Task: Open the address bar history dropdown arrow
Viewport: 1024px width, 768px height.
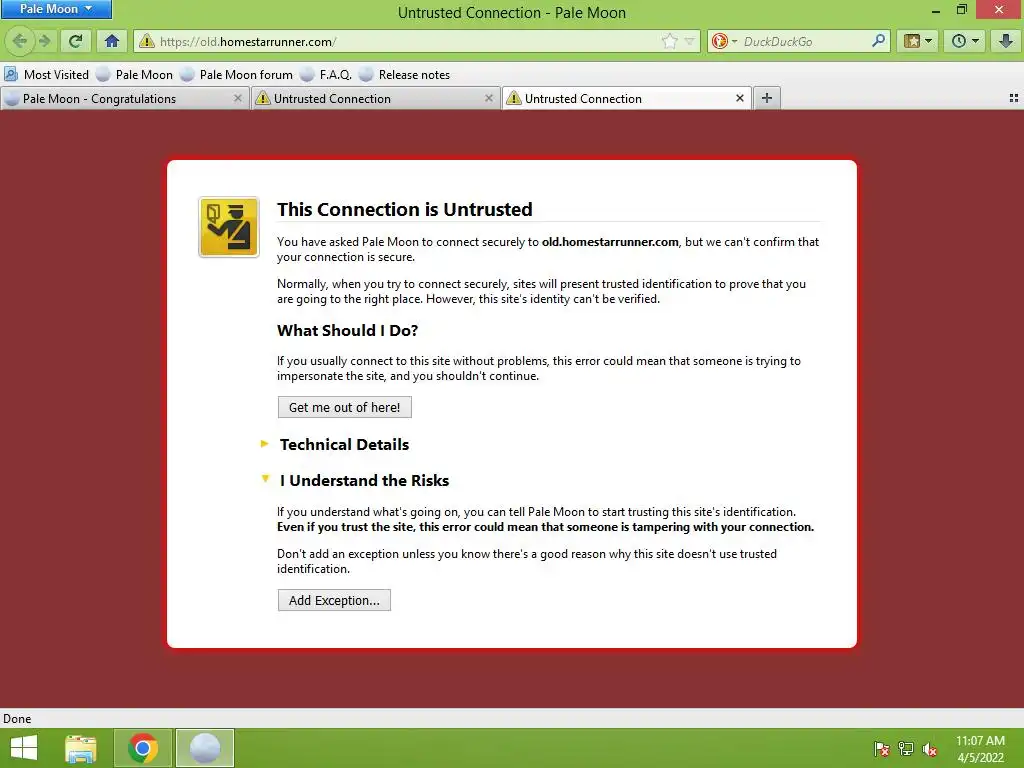Action: (689, 41)
